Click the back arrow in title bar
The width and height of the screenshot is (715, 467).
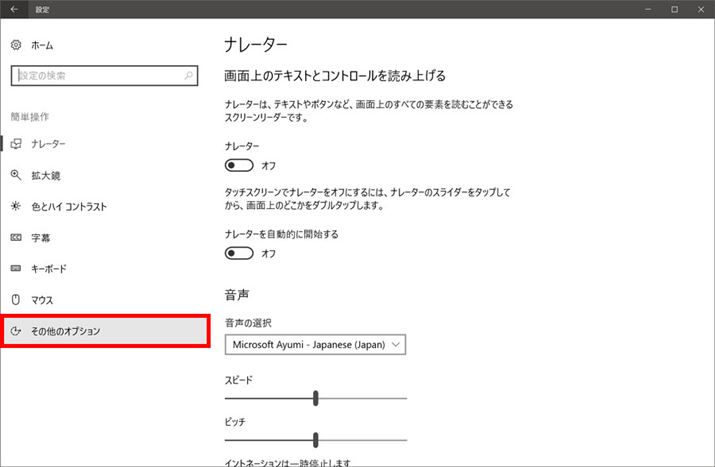click(14, 9)
